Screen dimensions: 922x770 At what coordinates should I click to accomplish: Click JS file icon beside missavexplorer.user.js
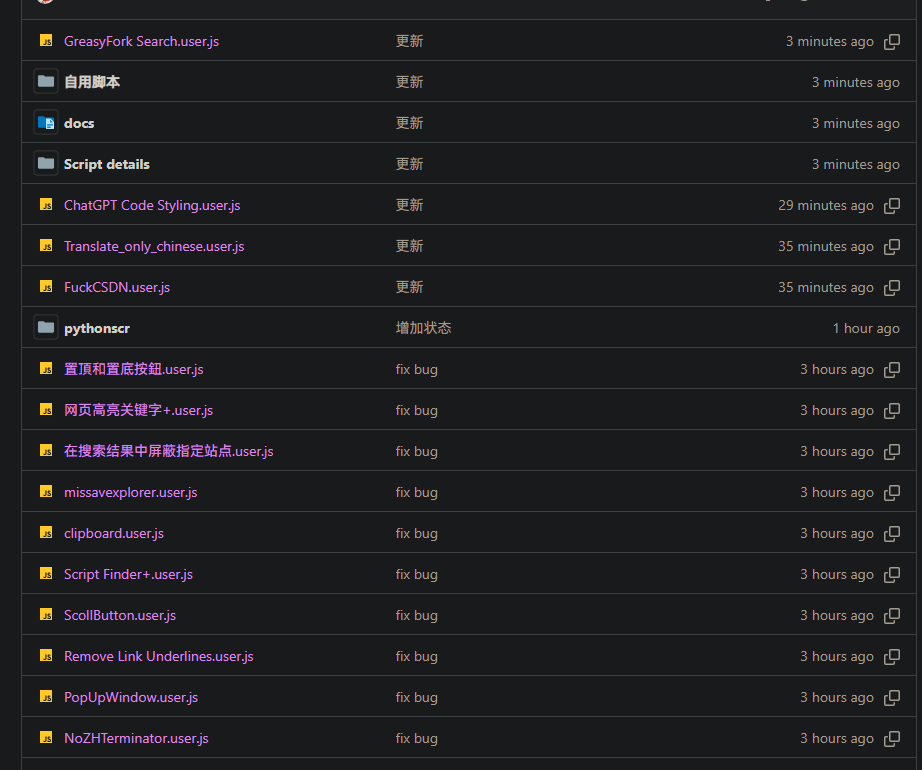point(46,491)
